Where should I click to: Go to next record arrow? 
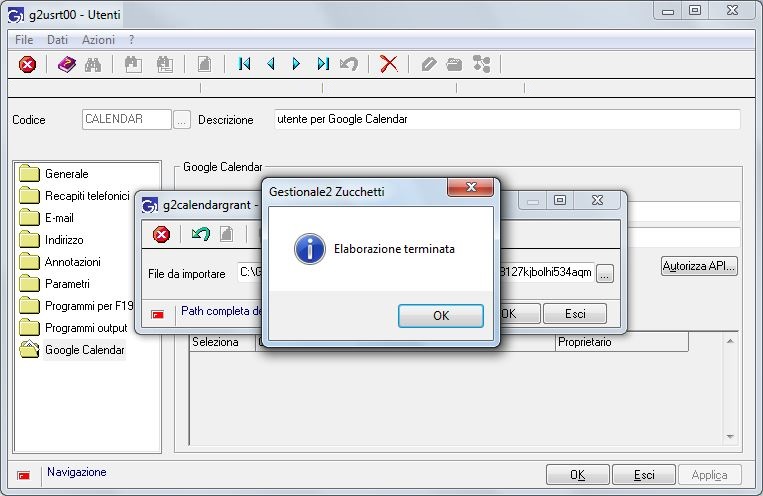(x=296, y=64)
